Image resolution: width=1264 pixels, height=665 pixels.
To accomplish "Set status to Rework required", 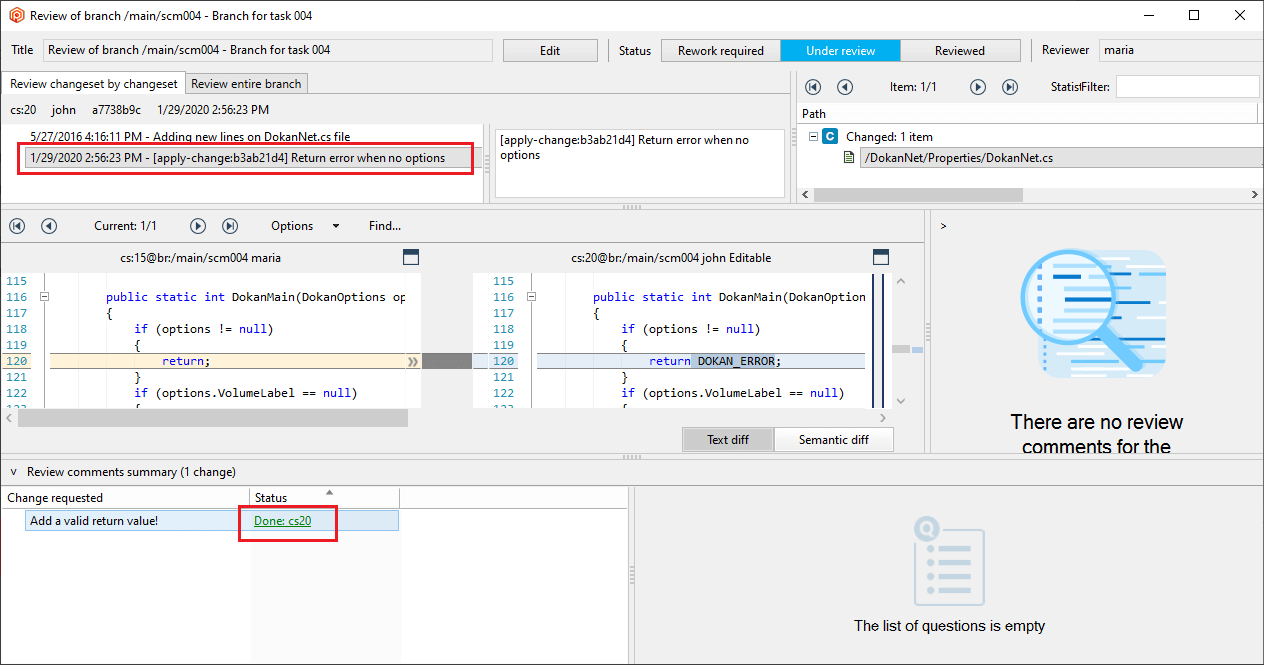I will [721, 51].
